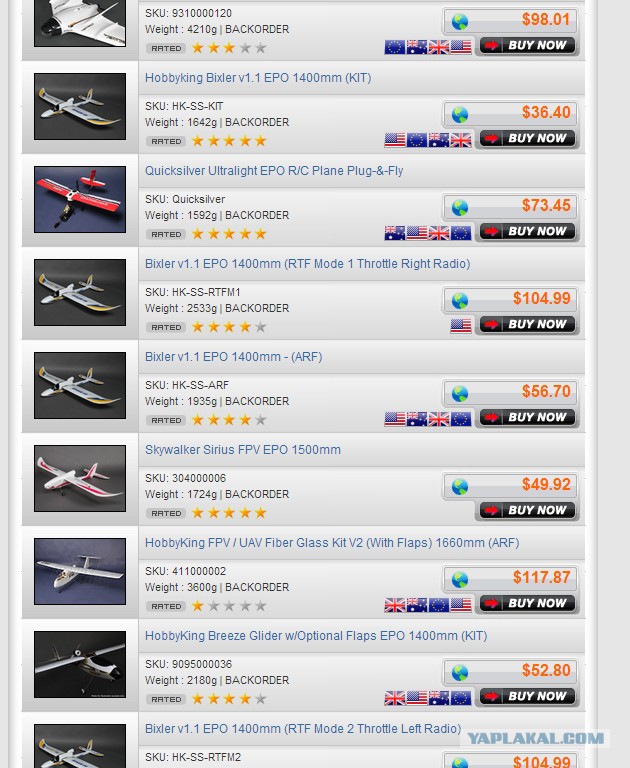Click the red Quicksilver plane thumbnail
Image resolution: width=630 pixels, height=768 pixels.
click(x=80, y=199)
